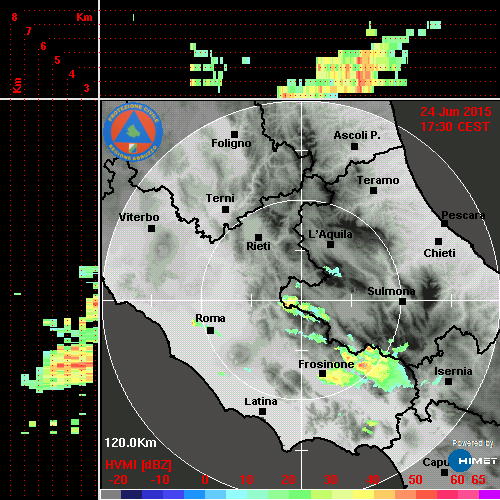Click the '50' value on dBZ scale
This screenshot has width=500, height=500.
tap(415, 480)
